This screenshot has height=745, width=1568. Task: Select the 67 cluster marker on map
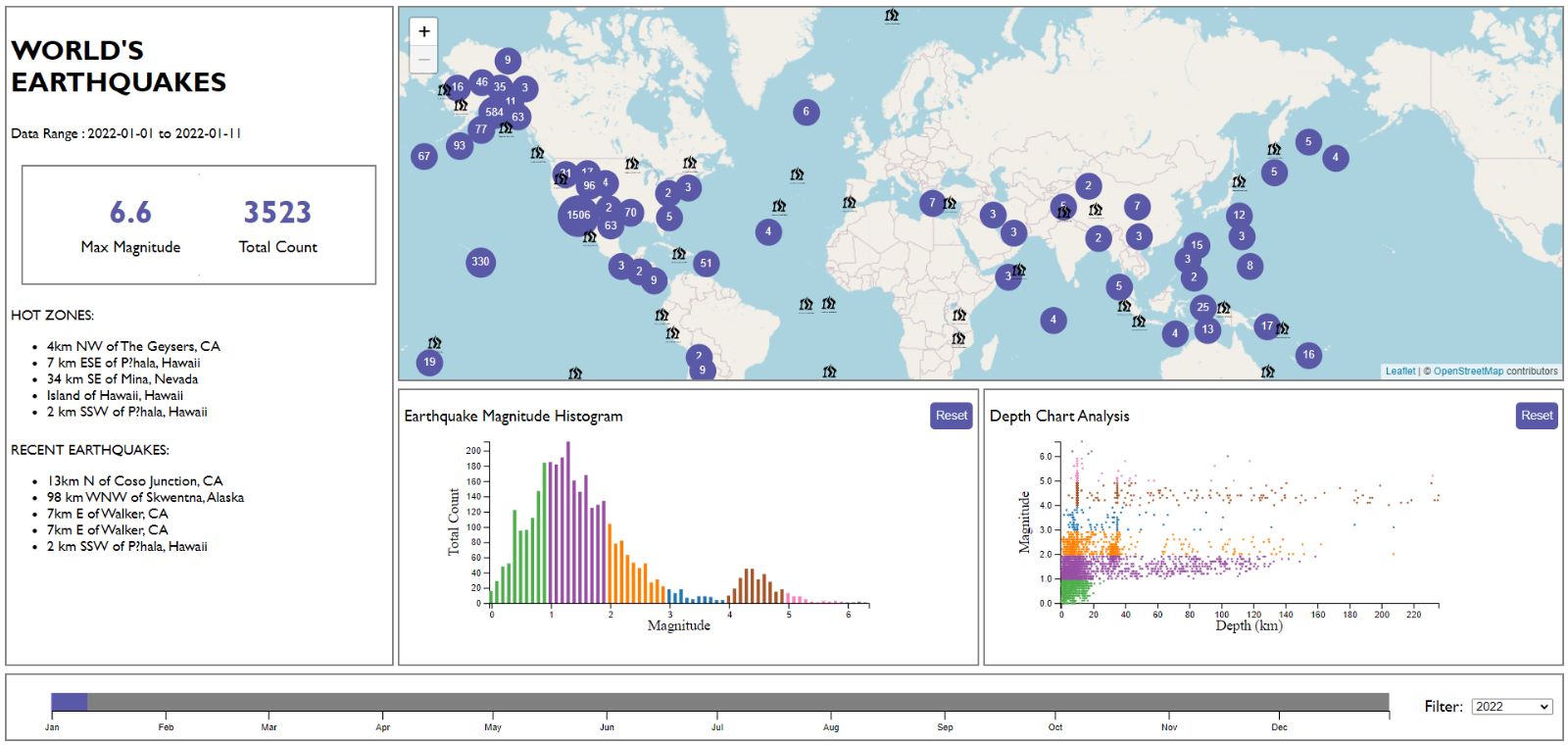423,156
